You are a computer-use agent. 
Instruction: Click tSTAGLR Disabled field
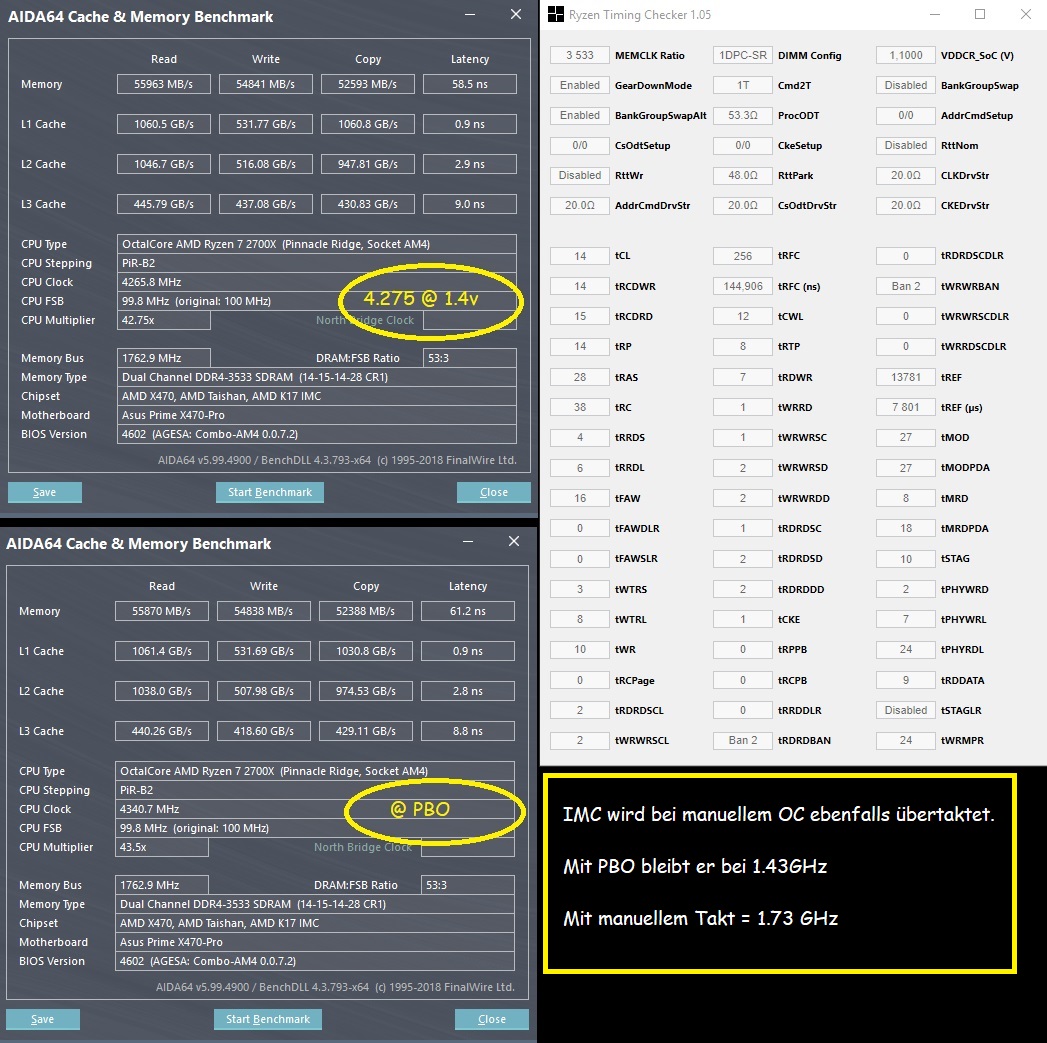(905, 710)
